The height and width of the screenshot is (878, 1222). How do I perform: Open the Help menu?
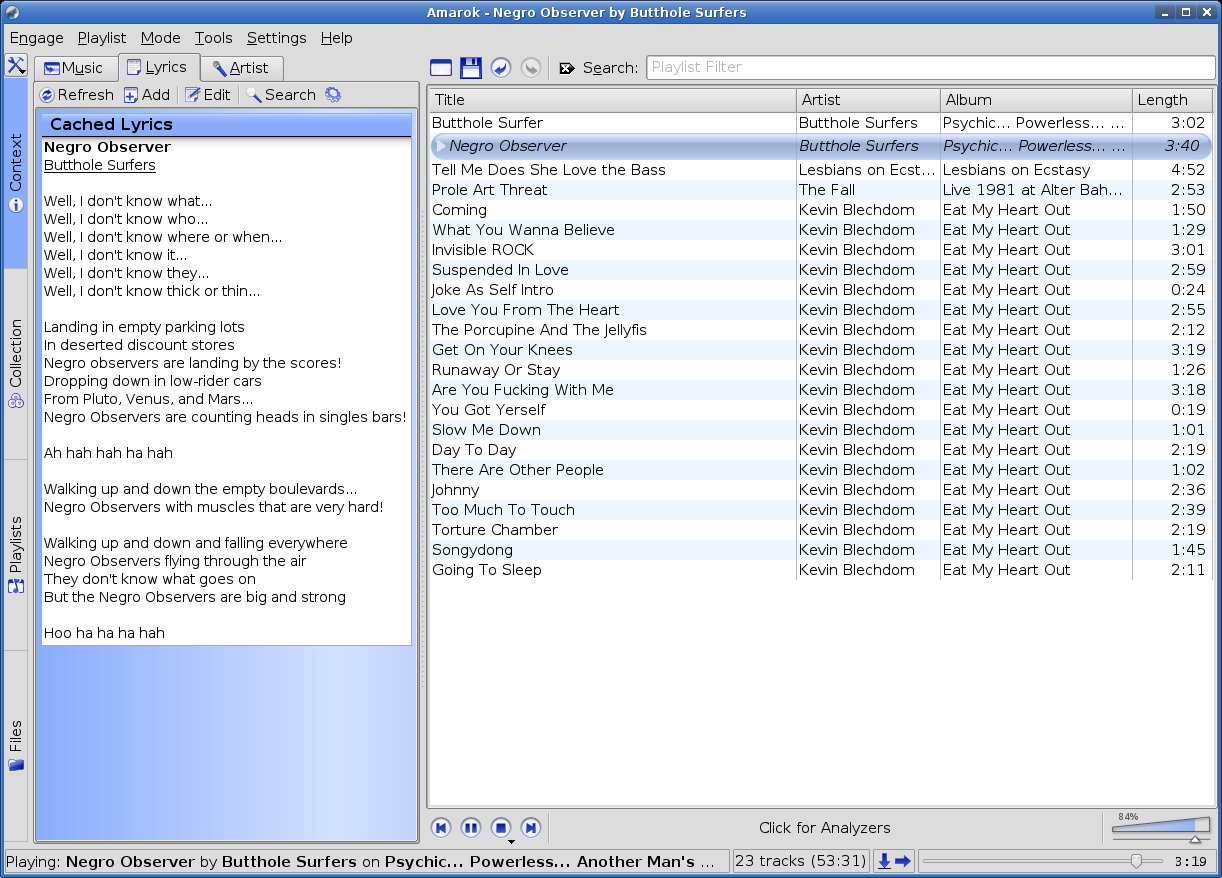[x=337, y=38]
